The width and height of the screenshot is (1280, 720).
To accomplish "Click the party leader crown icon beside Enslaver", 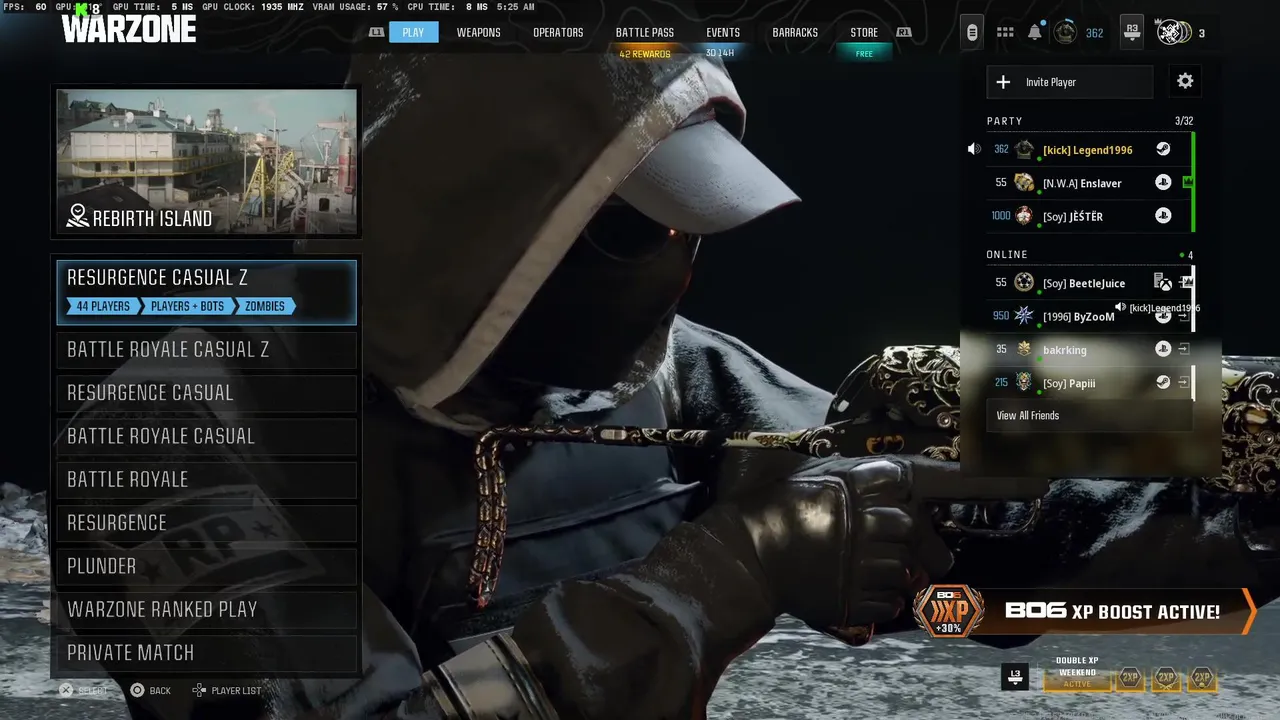I will pos(1188,182).
